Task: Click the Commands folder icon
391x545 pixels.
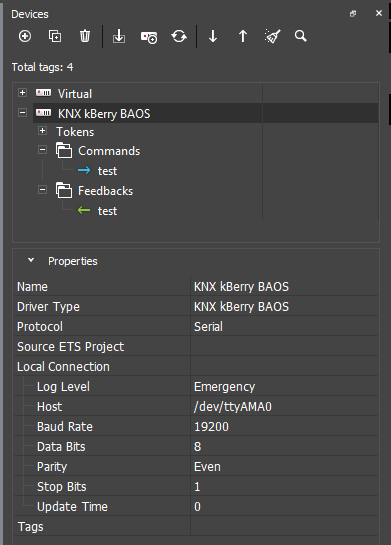Action: [x=64, y=150]
